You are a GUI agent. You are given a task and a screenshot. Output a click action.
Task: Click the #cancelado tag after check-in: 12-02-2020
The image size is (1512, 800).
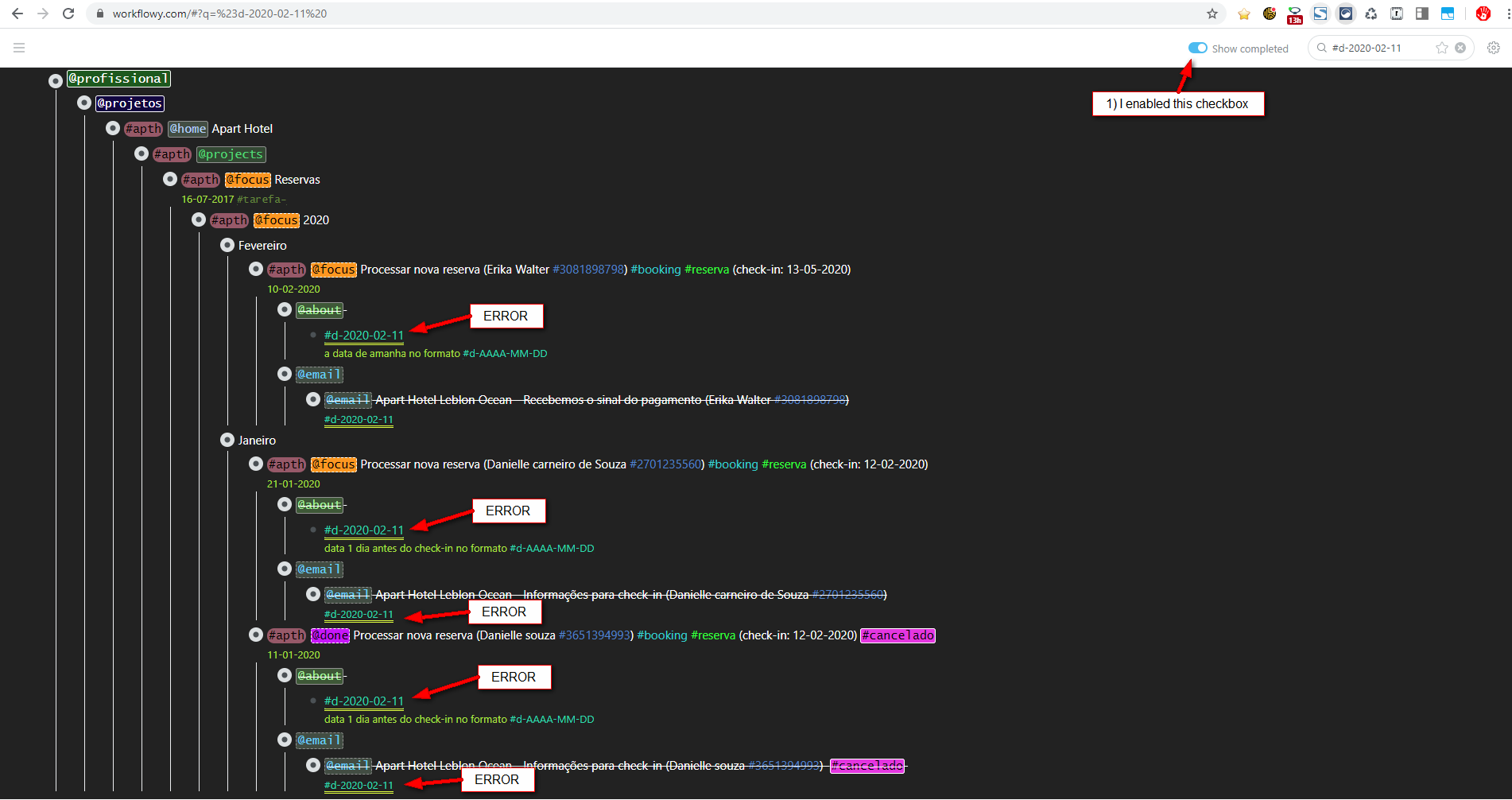tap(898, 635)
